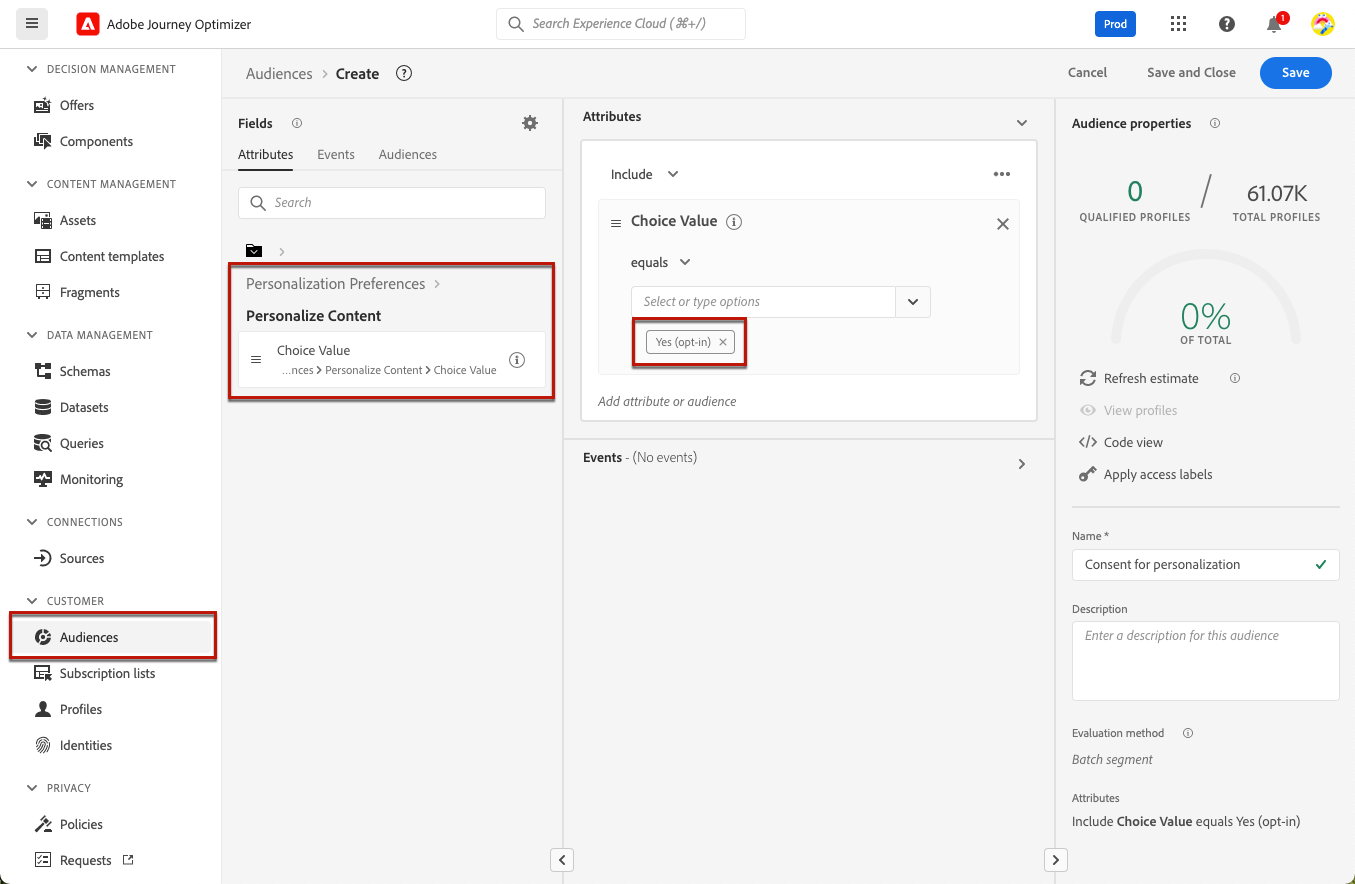Open the hamburger navigation menu
Image resolution: width=1355 pixels, height=884 pixels.
click(x=32, y=24)
